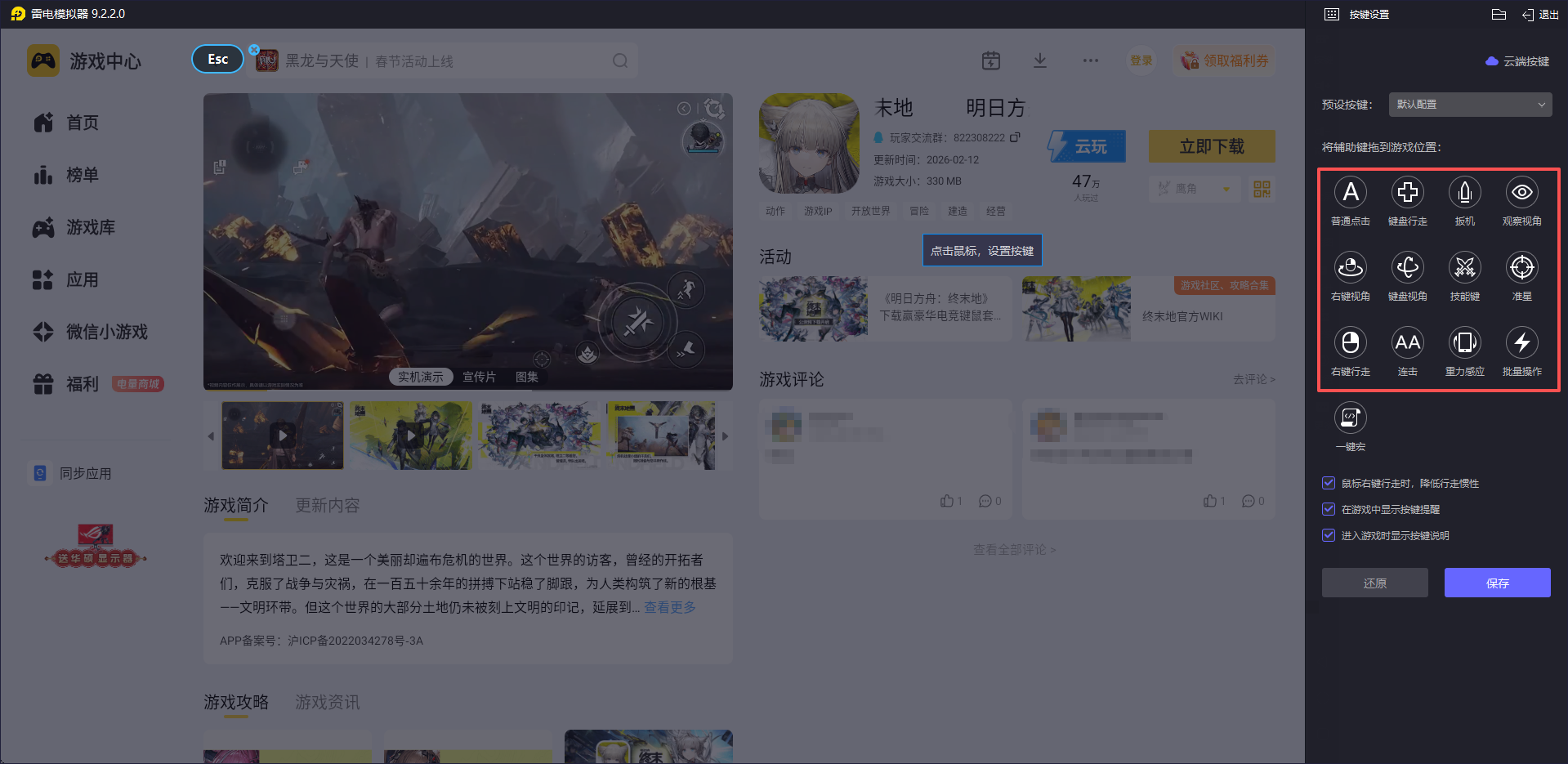Open 福利 in the sidebar
The image size is (1568, 764).
tap(66, 384)
